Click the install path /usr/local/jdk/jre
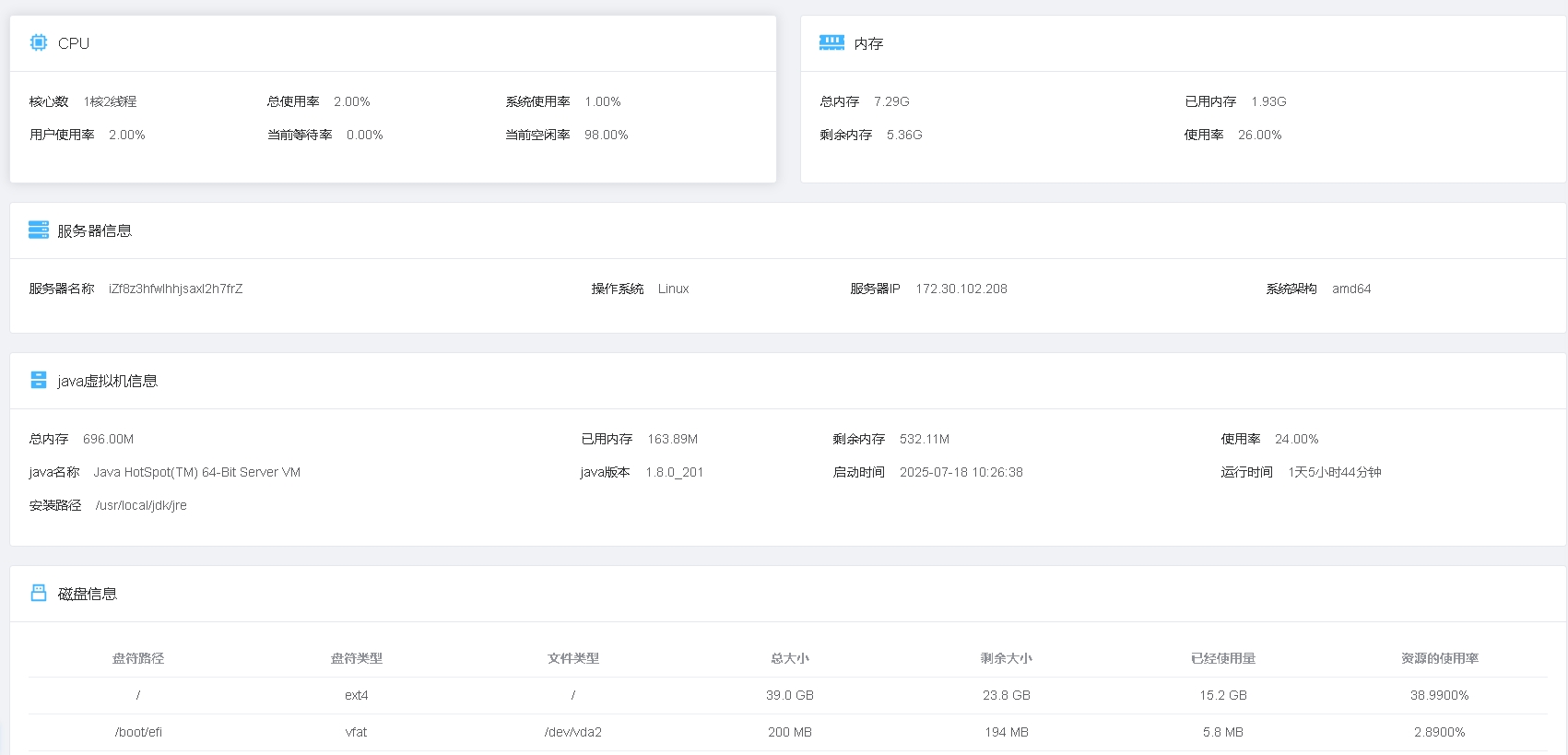The image size is (1568, 755). pyautogui.click(x=141, y=505)
